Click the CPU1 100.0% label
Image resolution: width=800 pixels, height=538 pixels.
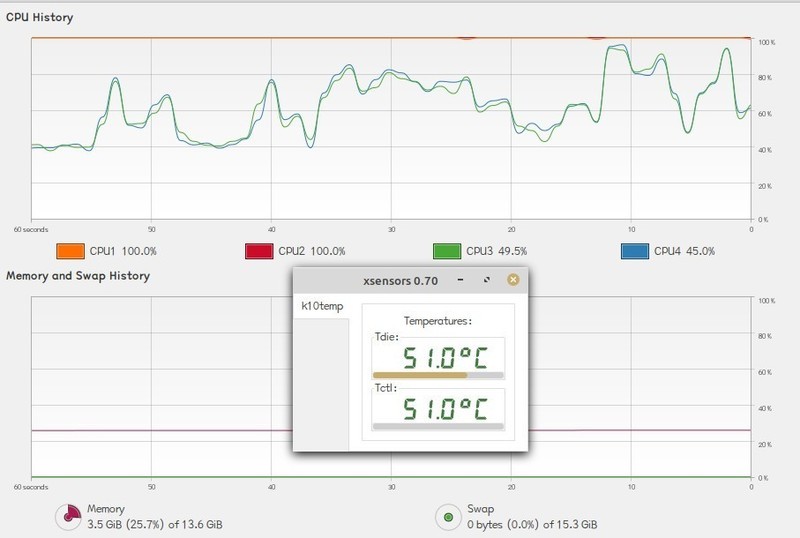tap(123, 251)
